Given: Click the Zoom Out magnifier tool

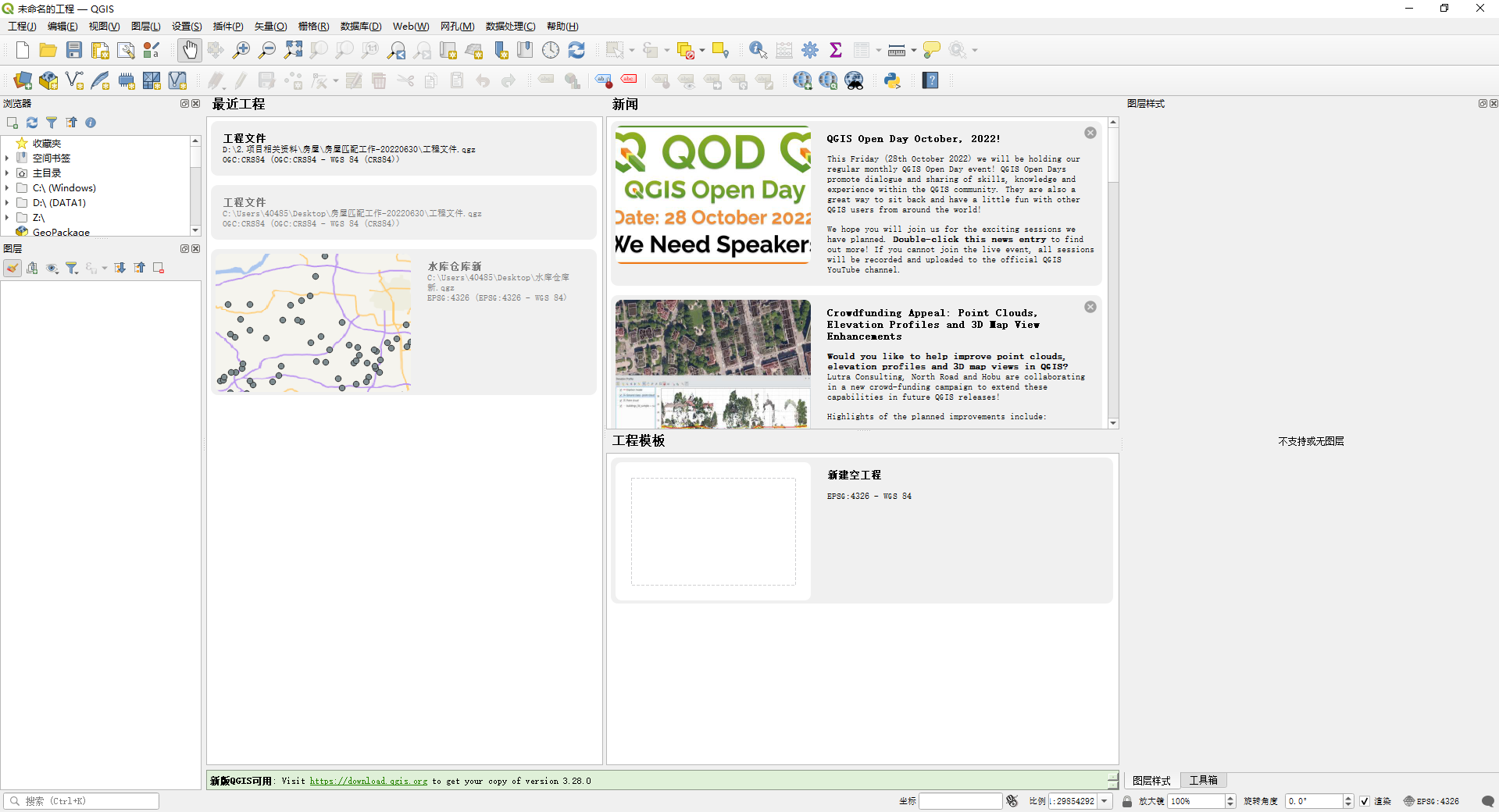Looking at the screenshot, I should tap(267, 50).
